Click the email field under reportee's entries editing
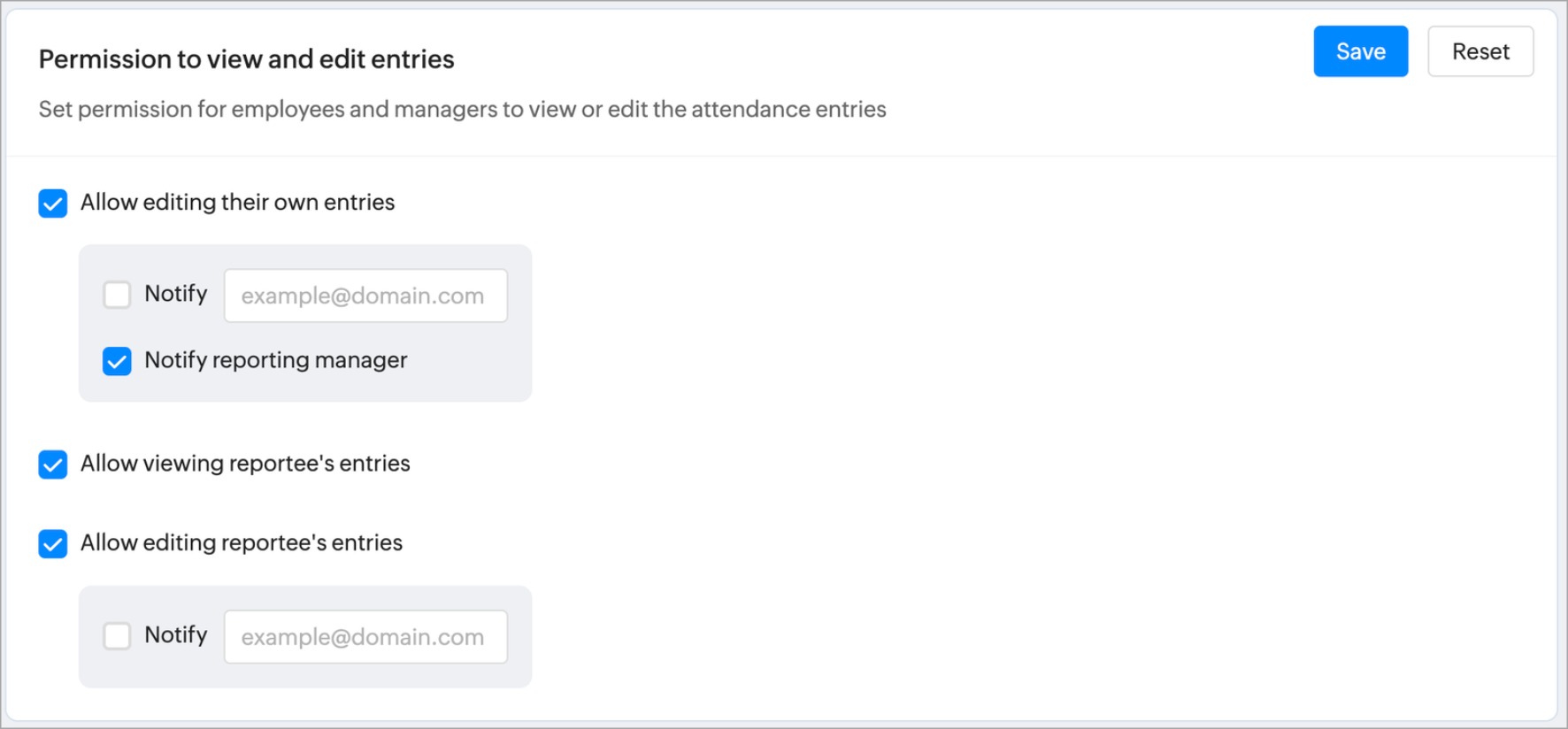The image size is (1568, 729). click(365, 637)
